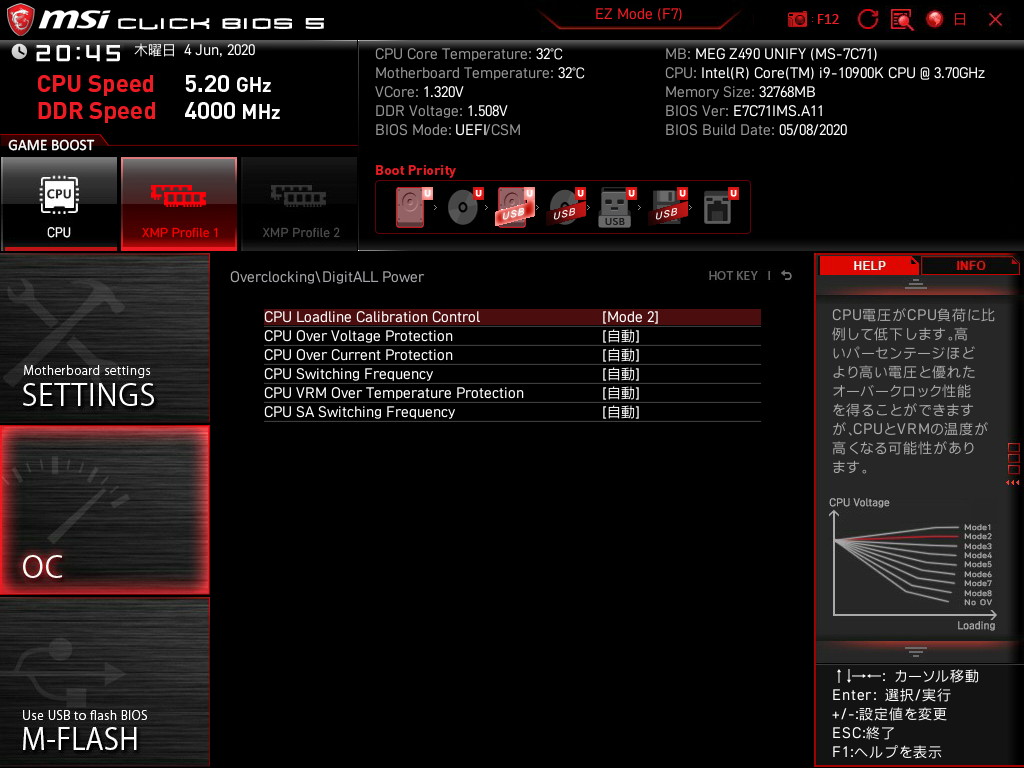The width and height of the screenshot is (1024, 768).
Task: Toggle XMP Profile 1
Action: pyautogui.click(x=179, y=204)
